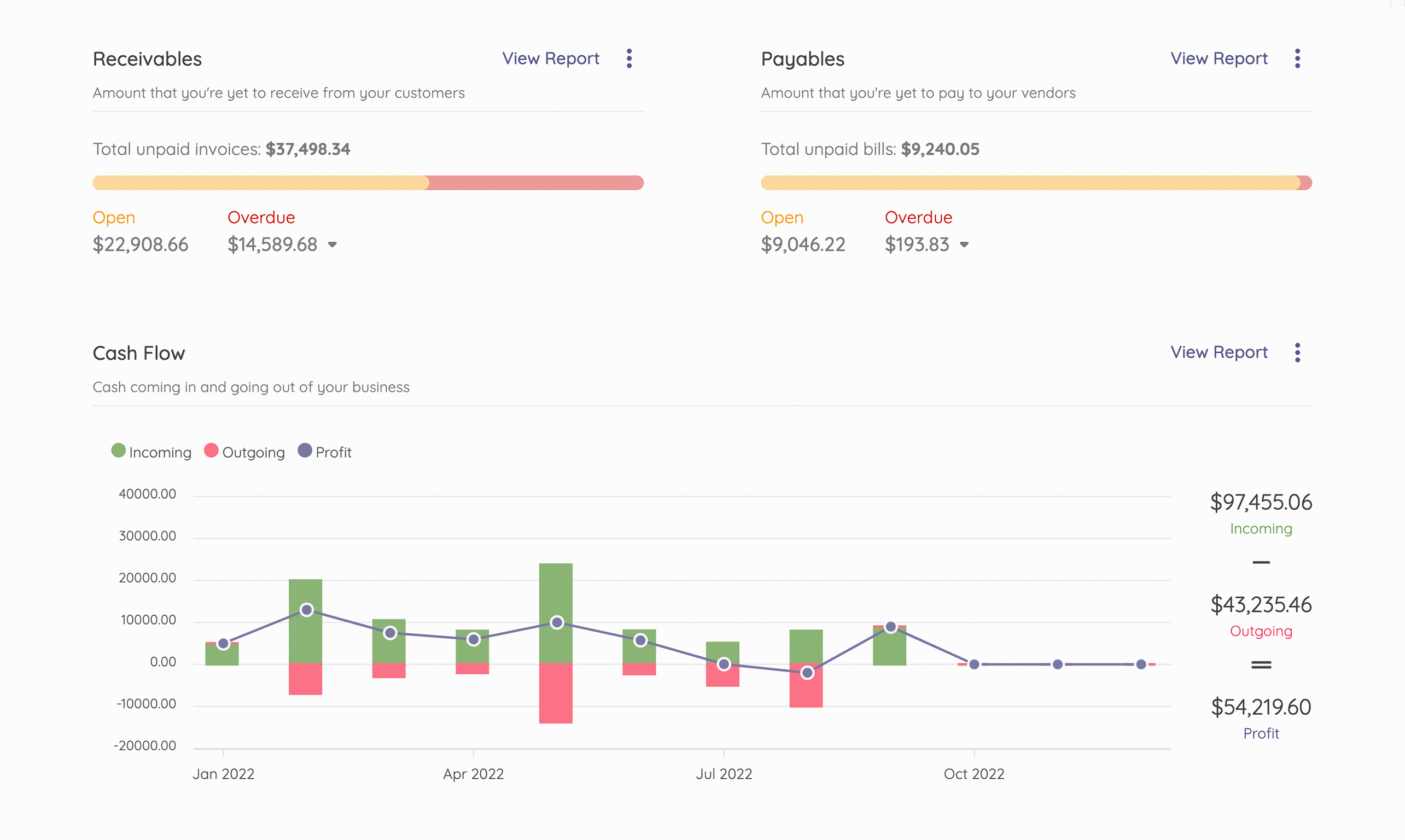Viewport: 1405px width, 840px height.
Task: Toggle Incoming series visibility in the legend
Action: click(150, 451)
